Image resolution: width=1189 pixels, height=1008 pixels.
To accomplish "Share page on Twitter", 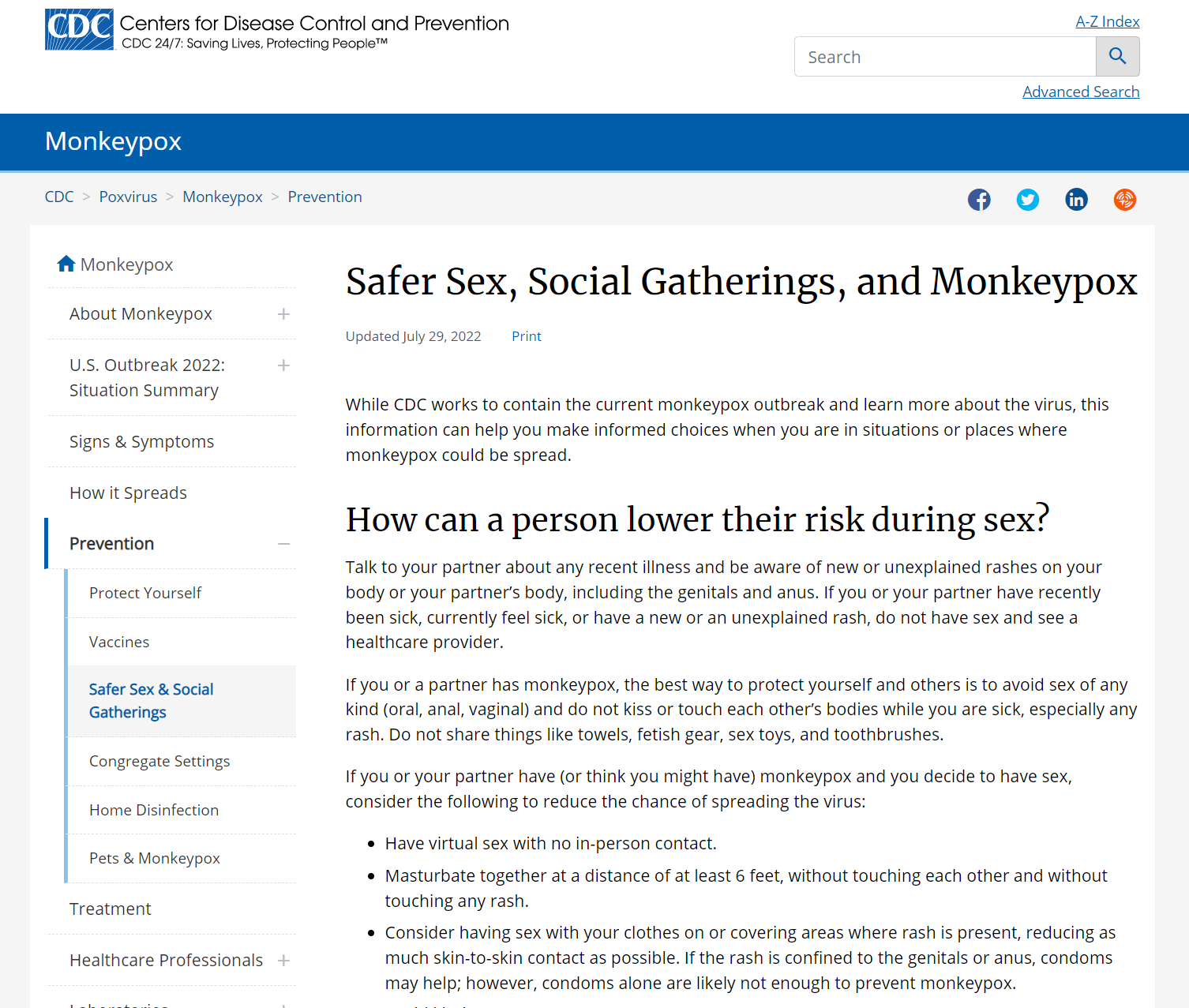I will tap(1027, 200).
